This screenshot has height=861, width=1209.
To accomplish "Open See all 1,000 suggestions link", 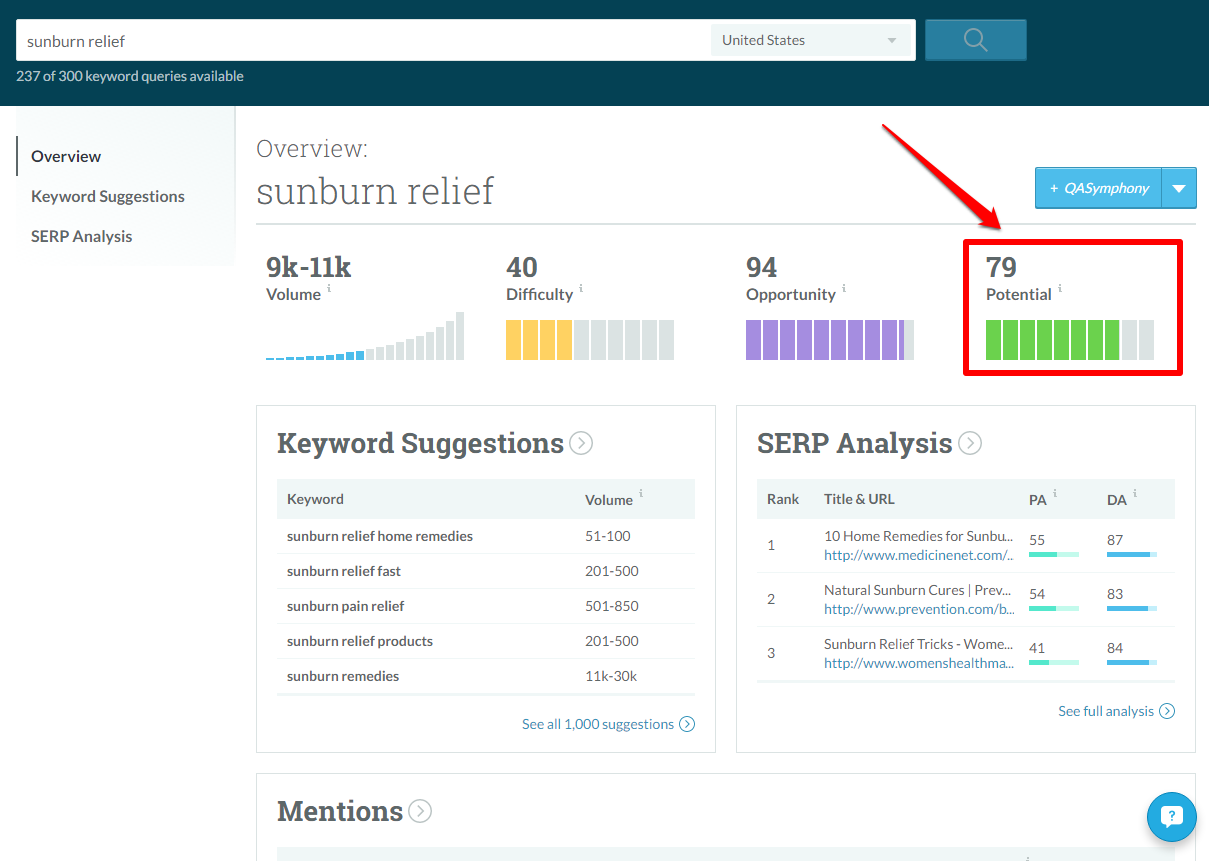I will point(598,724).
